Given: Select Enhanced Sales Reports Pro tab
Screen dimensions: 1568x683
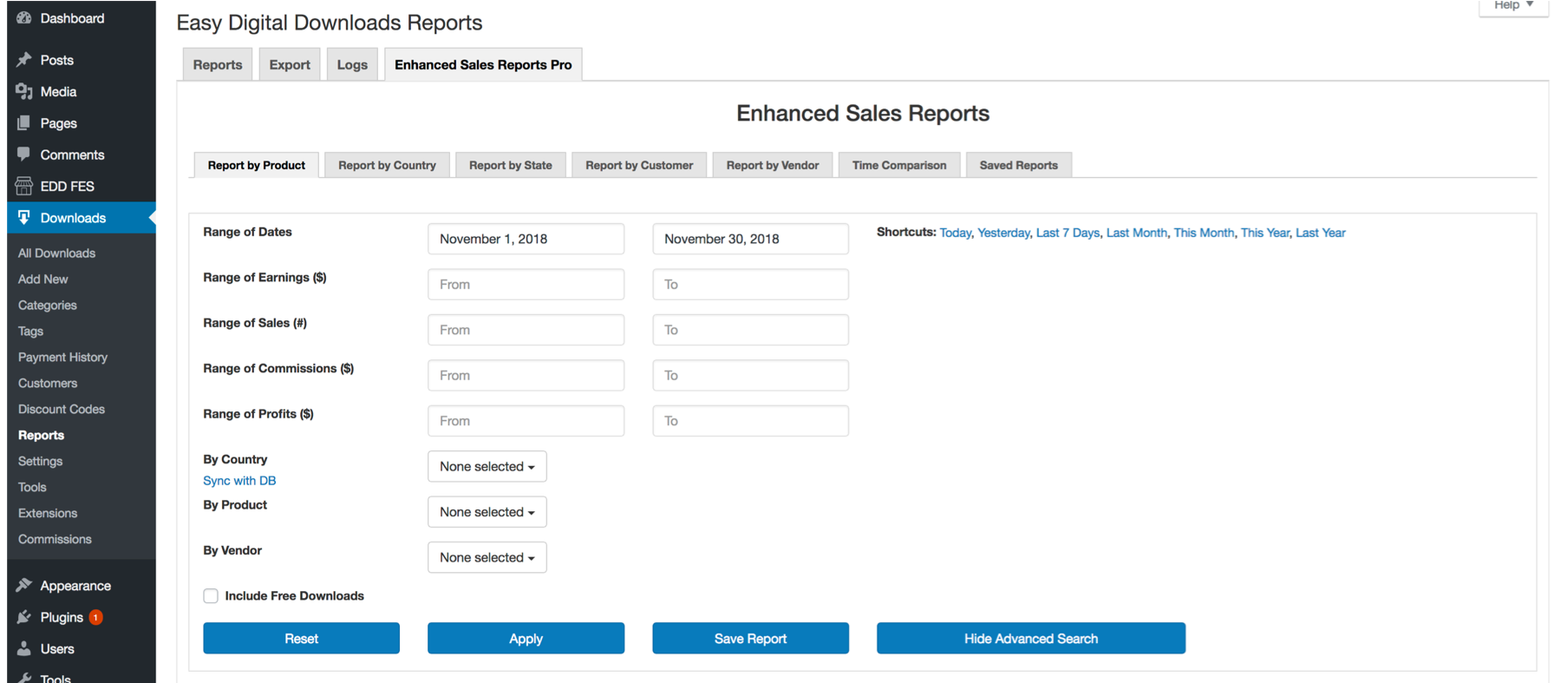Looking at the screenshot, I should tap(483, 64).
